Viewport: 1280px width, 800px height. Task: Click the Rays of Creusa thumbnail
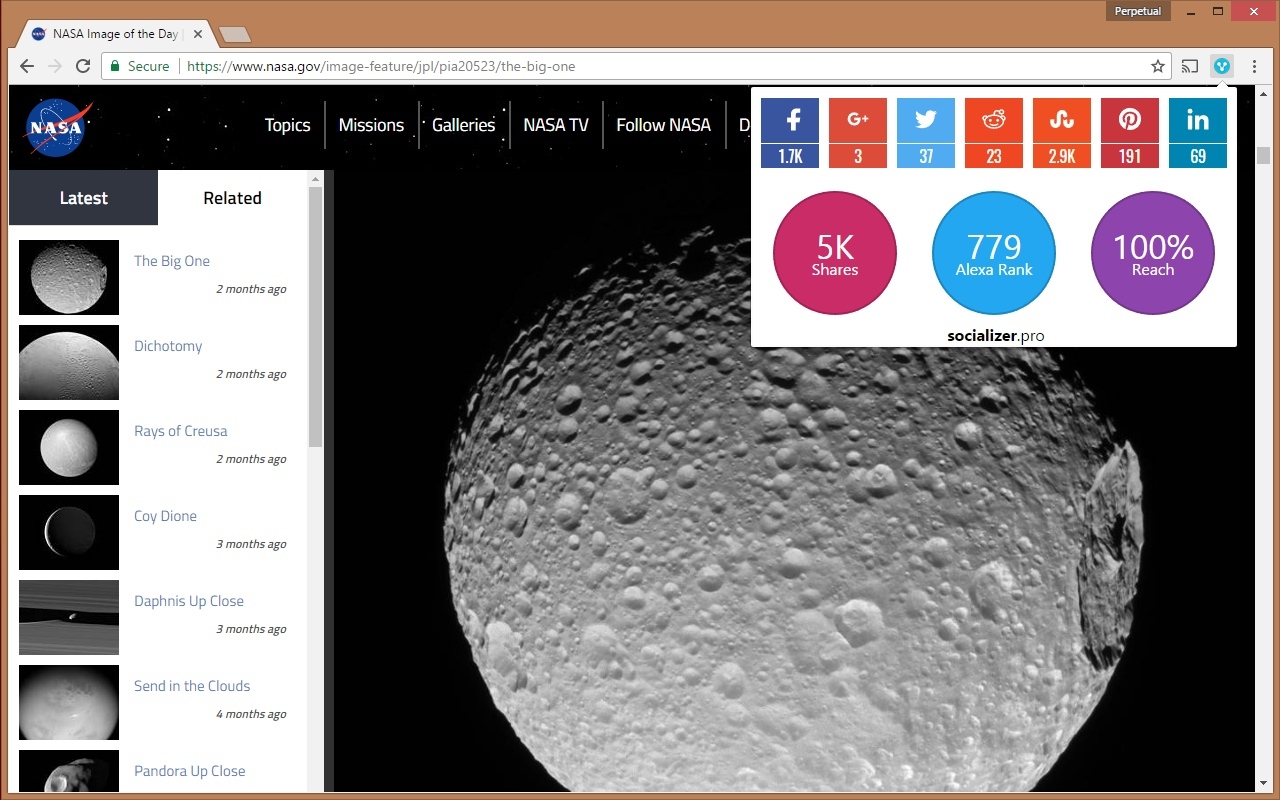69,447
